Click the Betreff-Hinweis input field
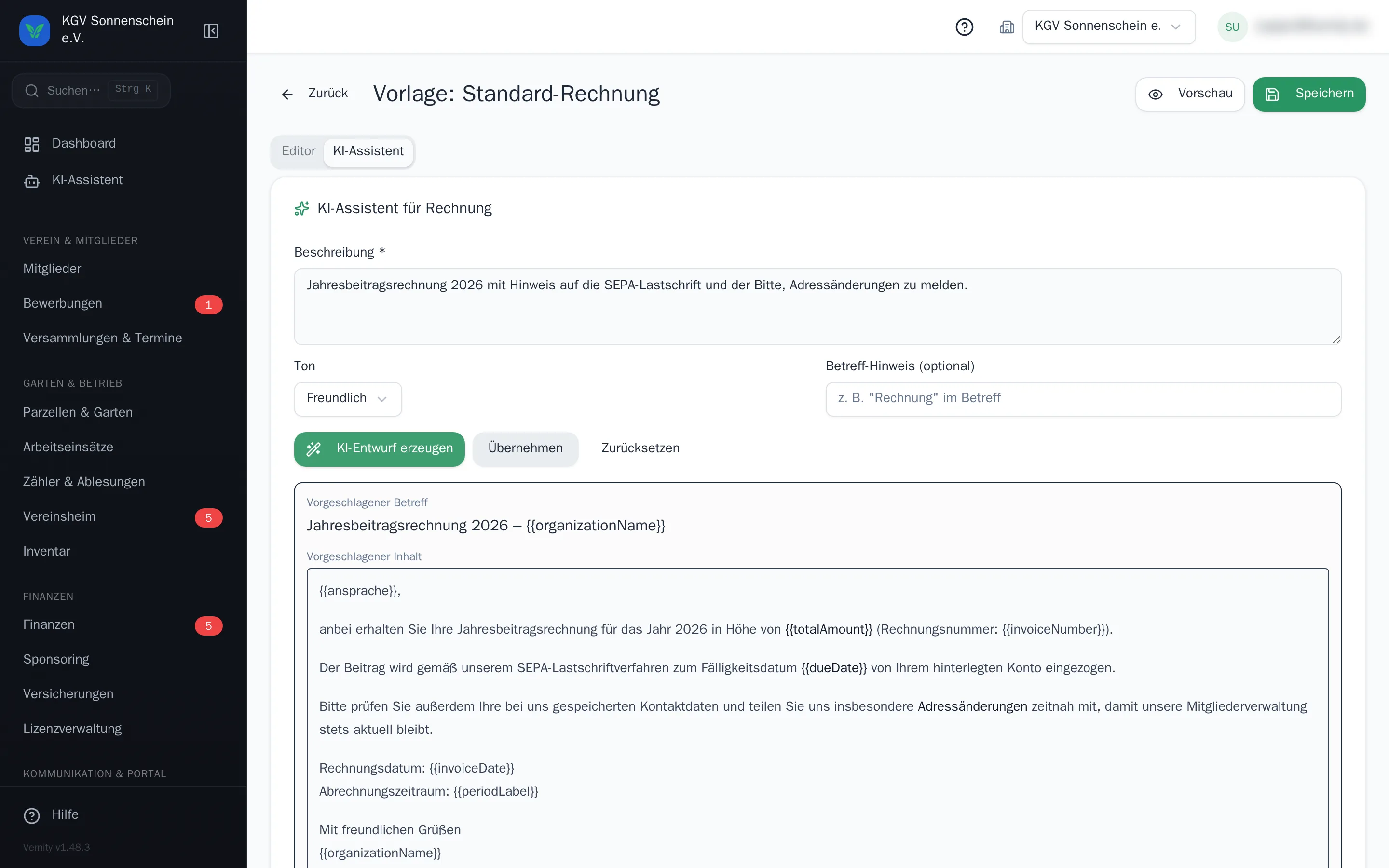 pos(1083,398)
